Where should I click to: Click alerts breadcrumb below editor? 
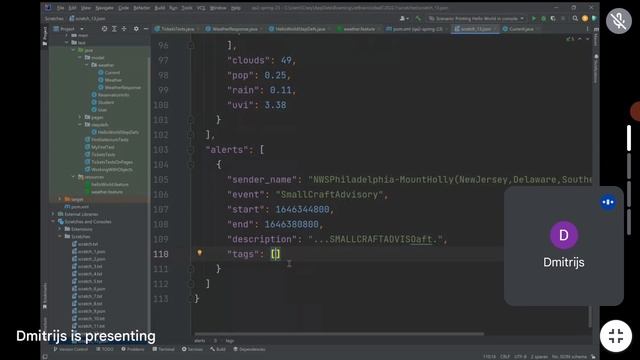[200, 340]
